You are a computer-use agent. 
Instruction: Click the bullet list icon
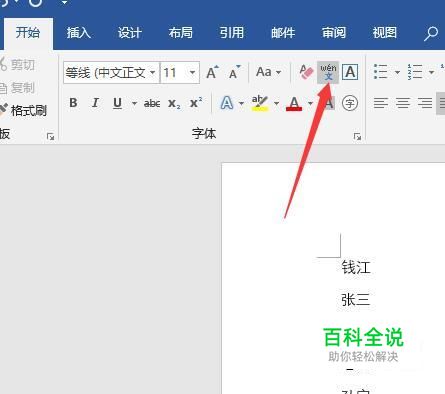381,72
